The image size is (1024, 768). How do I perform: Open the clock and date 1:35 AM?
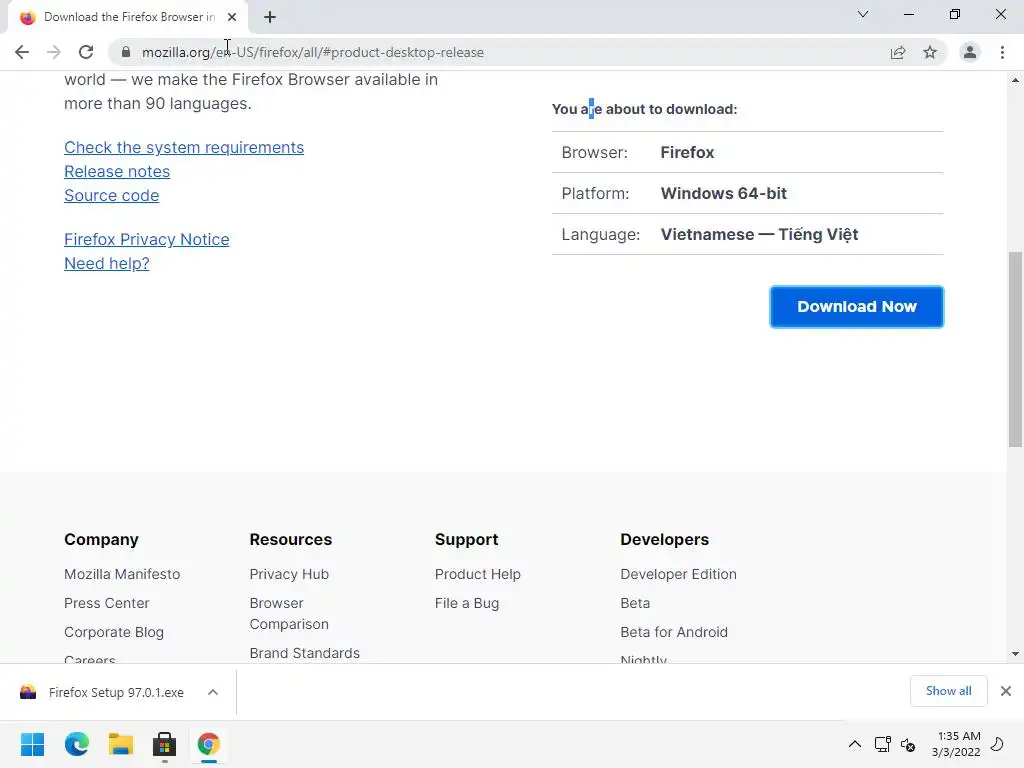tap(956, 744)
